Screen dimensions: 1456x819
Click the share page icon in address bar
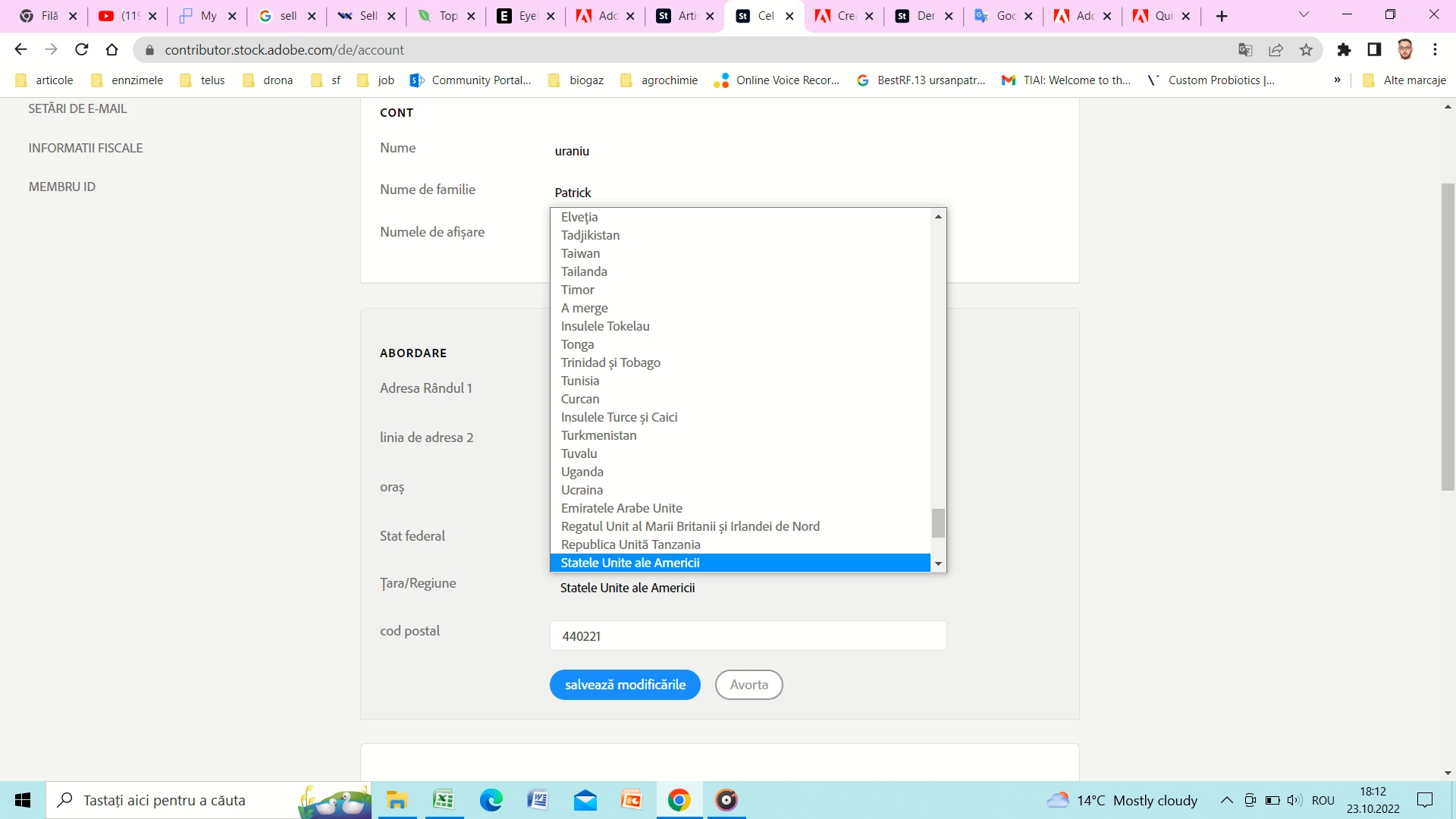point(1276,50)
